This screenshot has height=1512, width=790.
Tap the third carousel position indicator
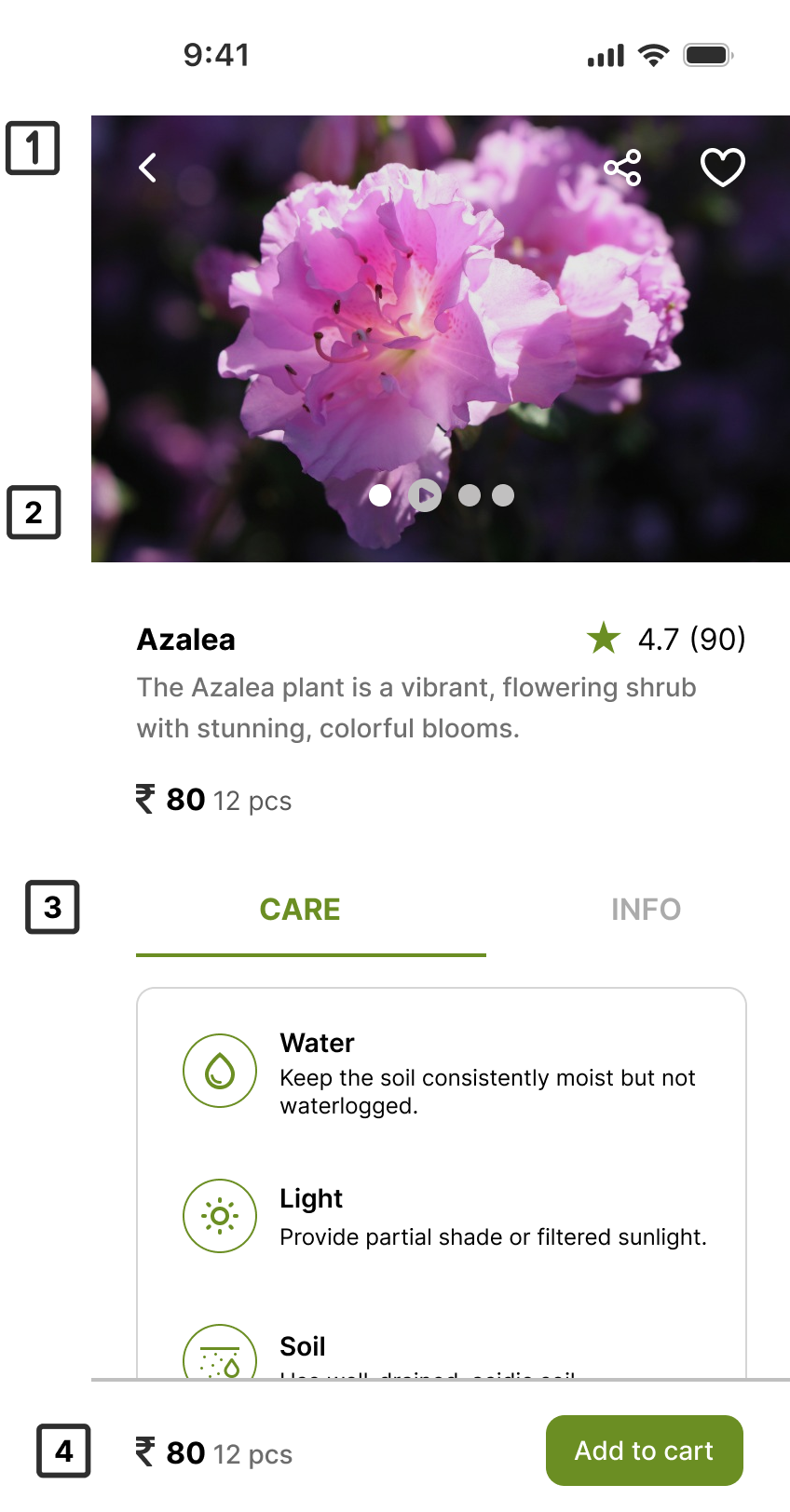pyautogui.click(x=470, y=495)
